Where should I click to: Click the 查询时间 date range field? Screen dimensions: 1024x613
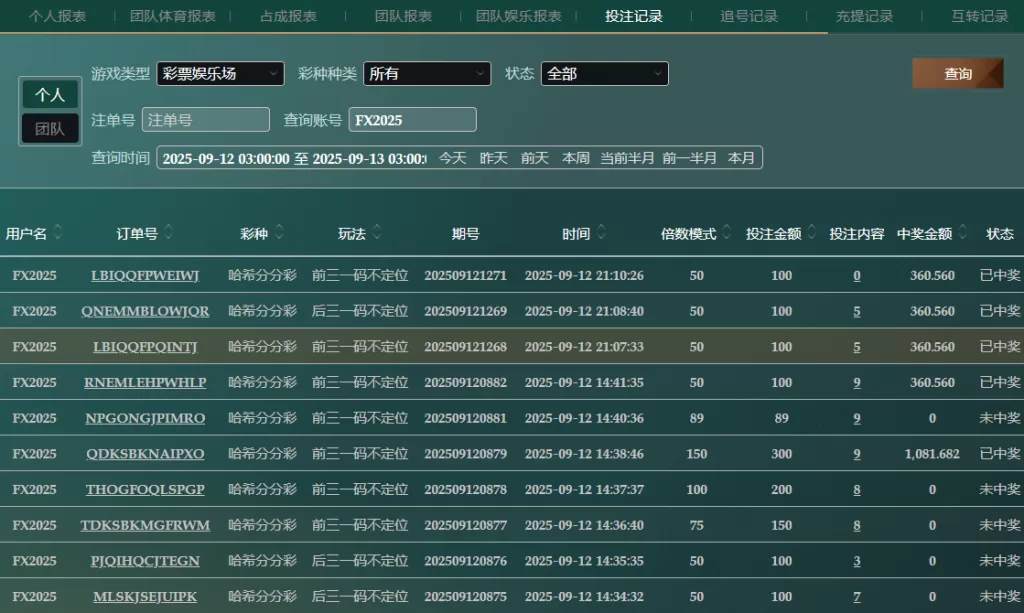(x=294, y=158)
